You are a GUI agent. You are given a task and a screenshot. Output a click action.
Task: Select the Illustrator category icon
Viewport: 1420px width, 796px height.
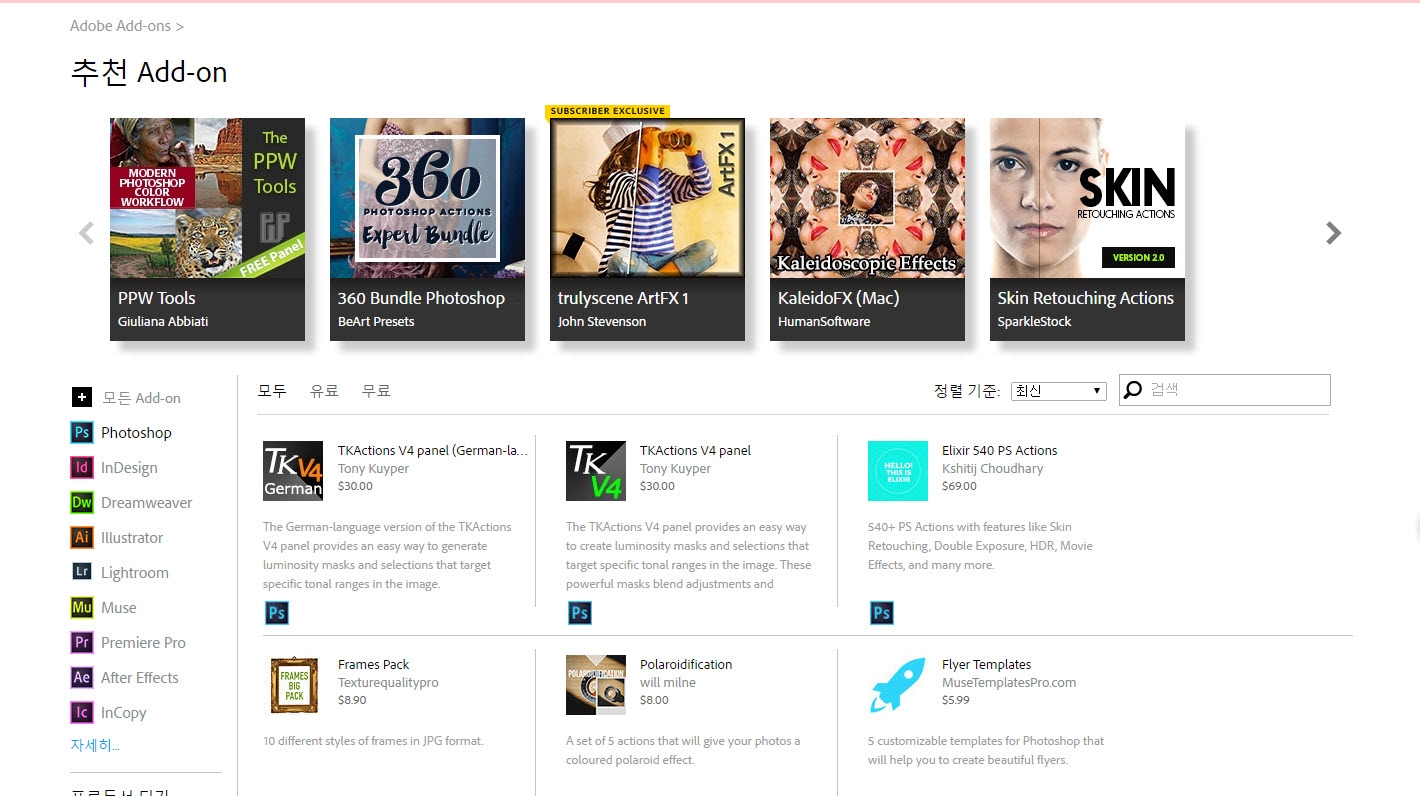[81, 537]
